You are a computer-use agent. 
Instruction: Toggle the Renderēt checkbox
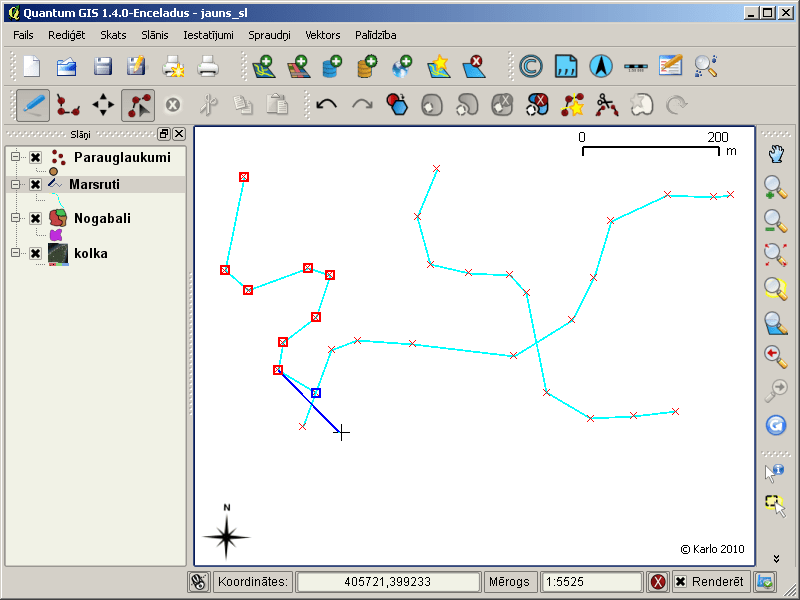point(681,582)
